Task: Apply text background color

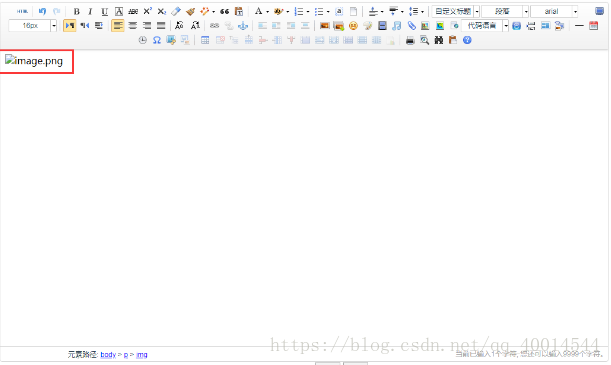Action: click(278, 11)
